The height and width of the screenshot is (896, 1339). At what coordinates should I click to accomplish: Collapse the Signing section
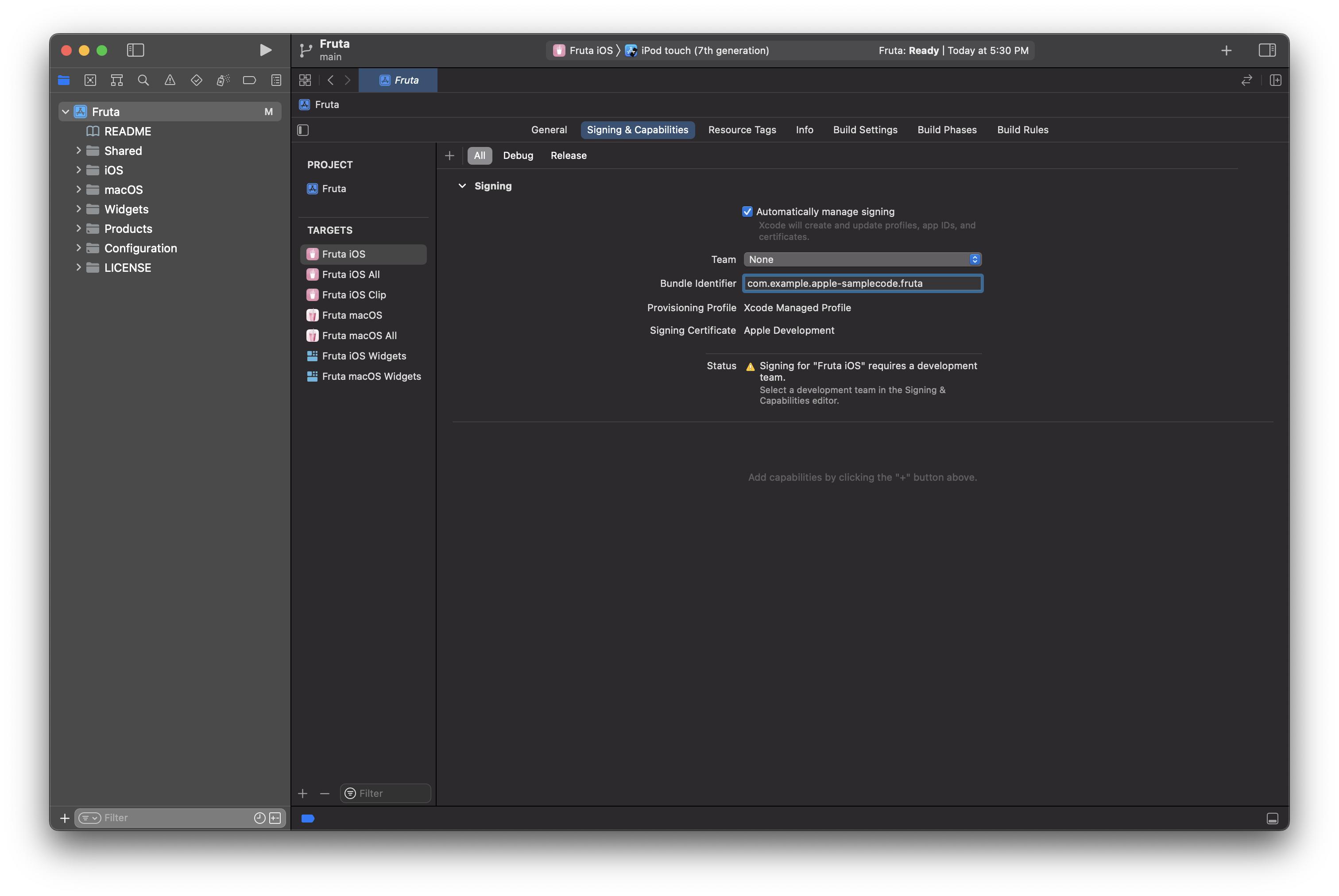coord(462,186)
